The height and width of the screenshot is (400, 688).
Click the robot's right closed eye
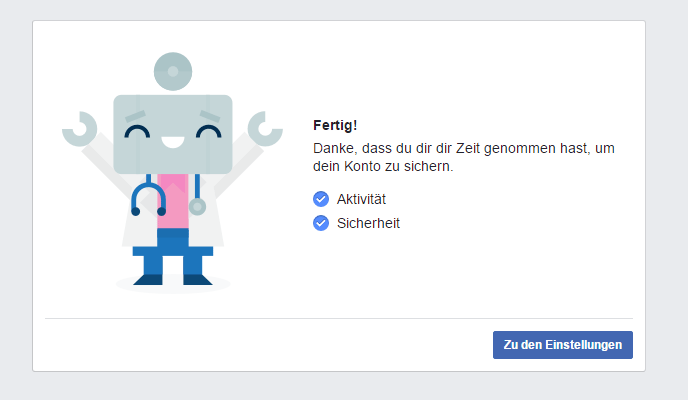pyautogui.click(x=209, y=131)
